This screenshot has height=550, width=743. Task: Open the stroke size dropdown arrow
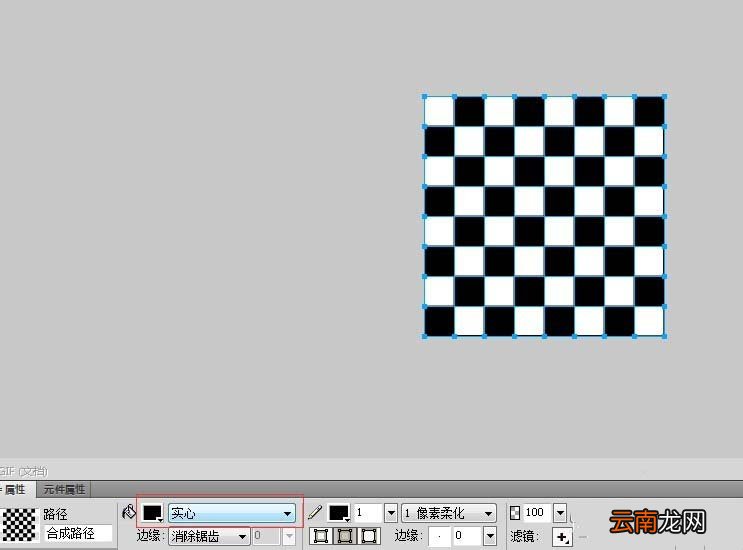(x=391, y=513)
